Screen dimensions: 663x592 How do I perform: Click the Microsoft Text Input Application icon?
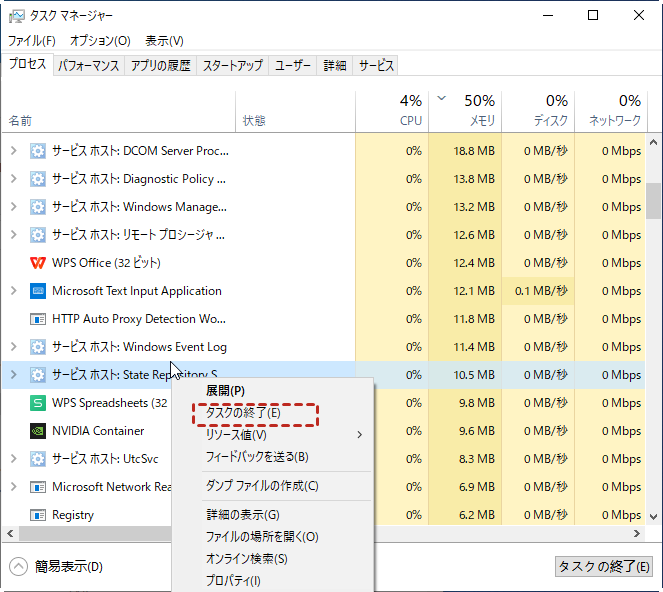coord(38,291)
